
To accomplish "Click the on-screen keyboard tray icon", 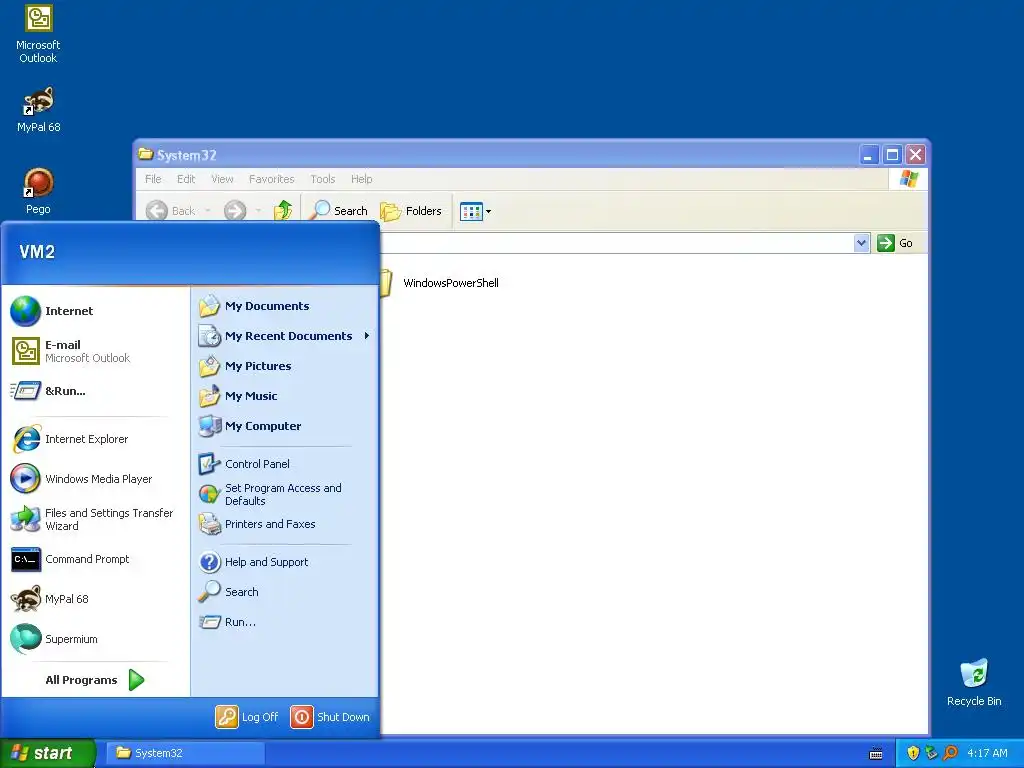I will point(876,754).
